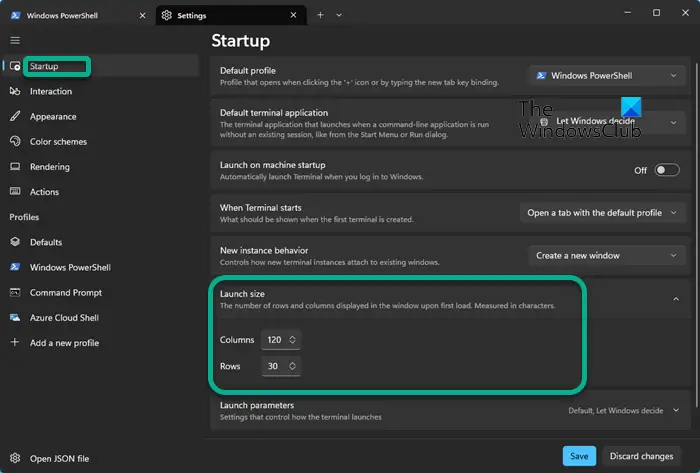This screenshot has height=473, width=700.
Task: Open the Defaults profile settings
Action: 101,242
